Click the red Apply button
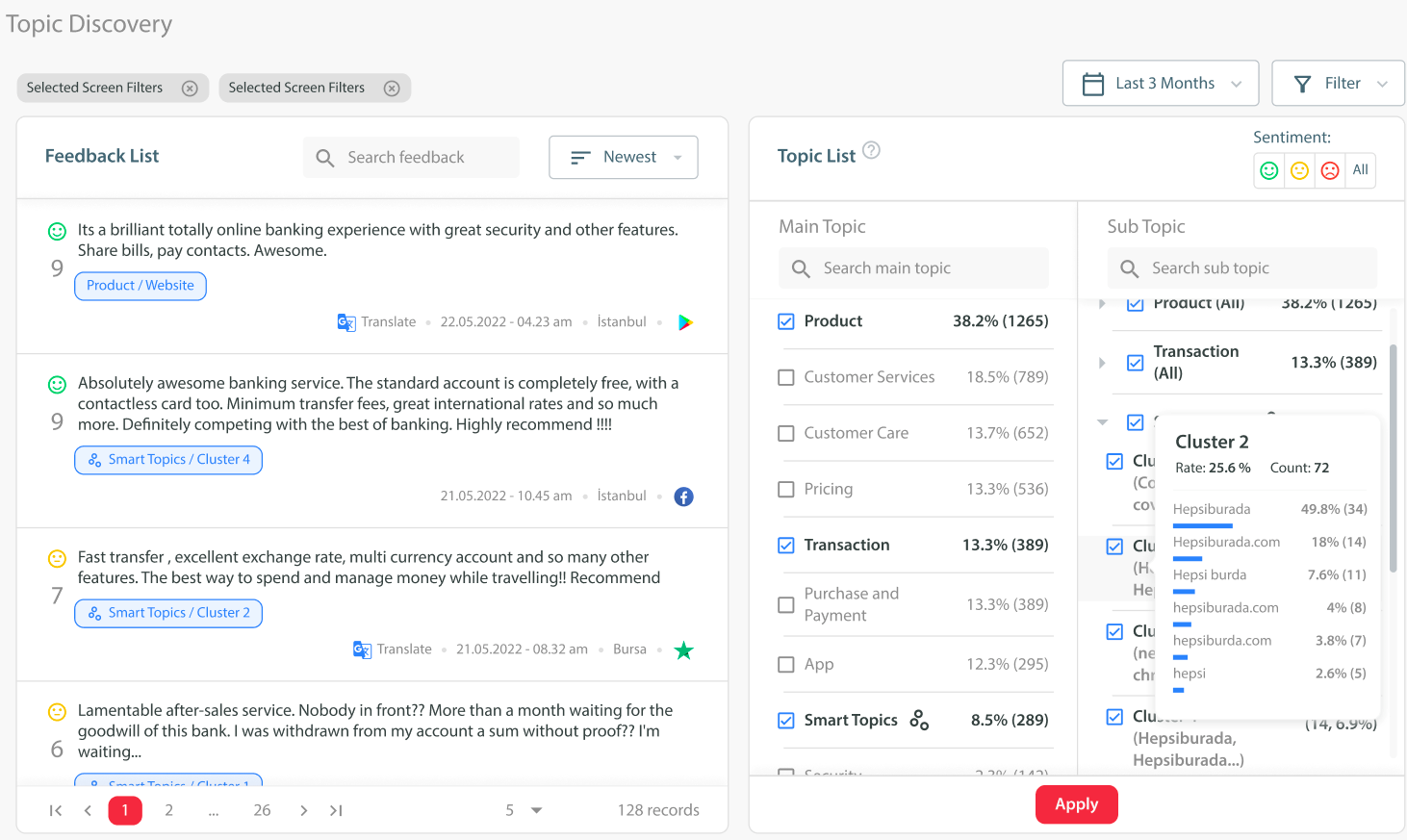The width and height of the screenshot is (1407, 840). pyautogui.click(x=1076, y=804)
